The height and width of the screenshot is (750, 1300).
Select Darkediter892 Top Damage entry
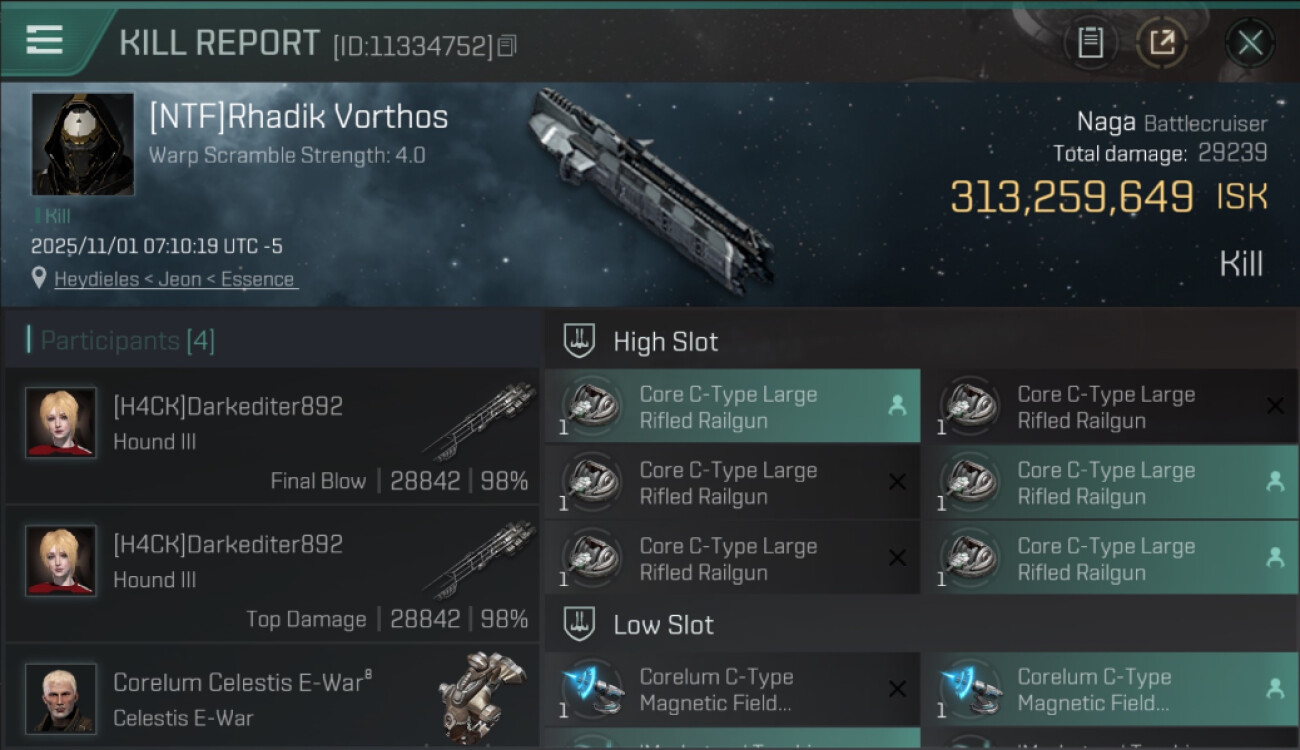(272, 574)
